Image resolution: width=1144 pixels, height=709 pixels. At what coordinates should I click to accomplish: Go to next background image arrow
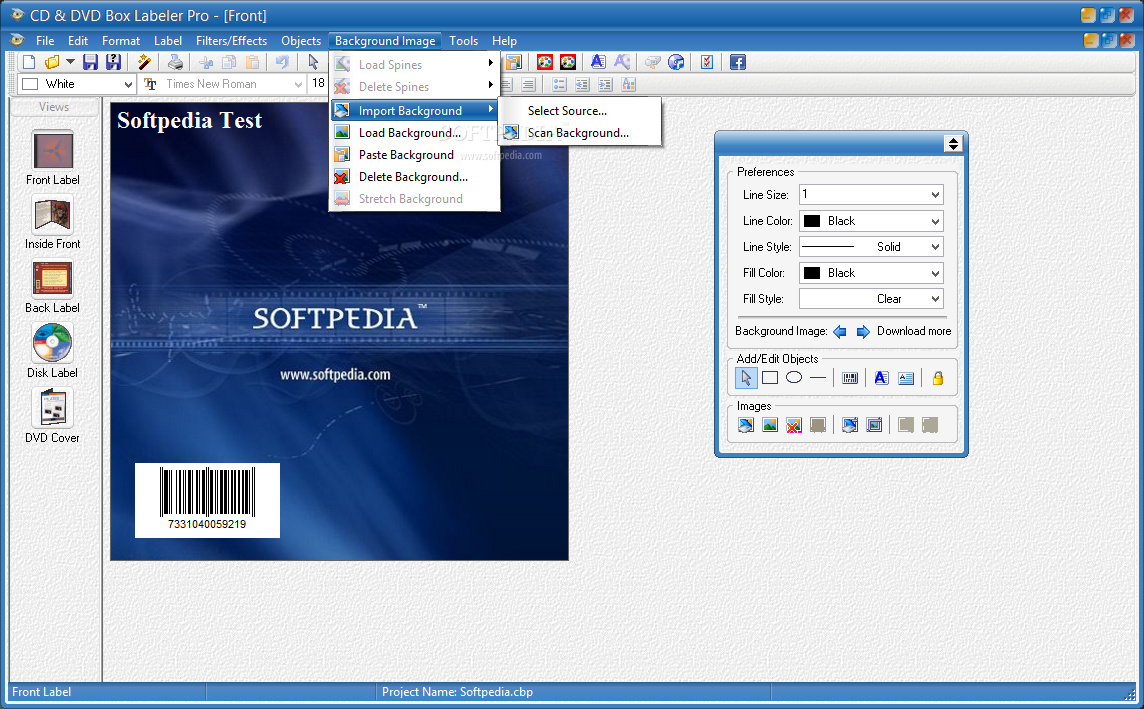click(863, 332)
